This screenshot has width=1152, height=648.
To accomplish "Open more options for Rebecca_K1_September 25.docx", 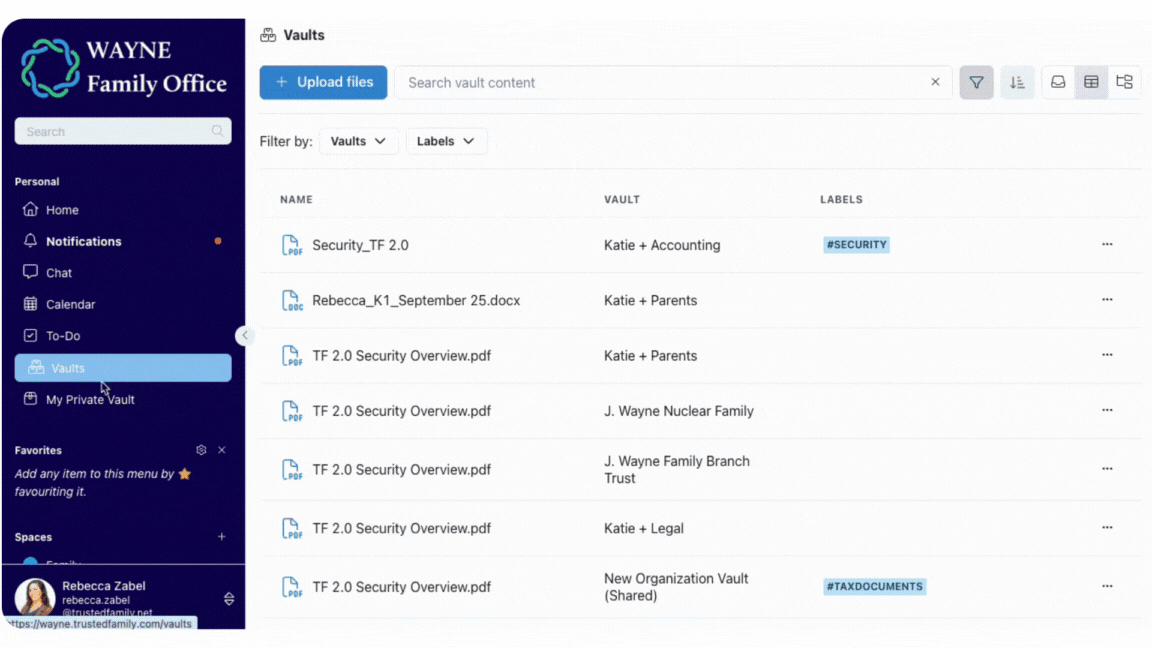I will pyautogui.click(x=1107, y=300).
